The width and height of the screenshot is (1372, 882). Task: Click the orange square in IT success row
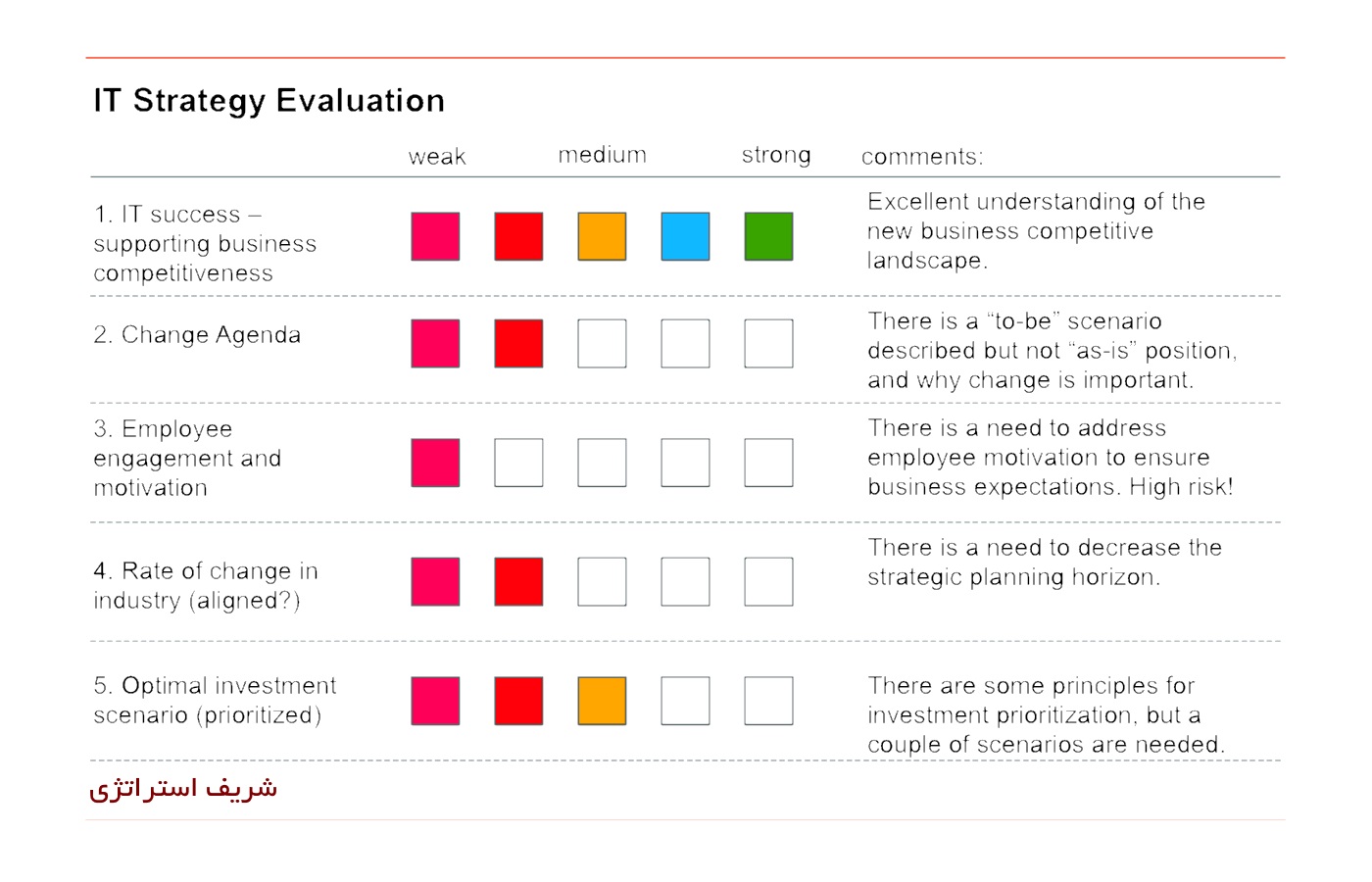602,236
